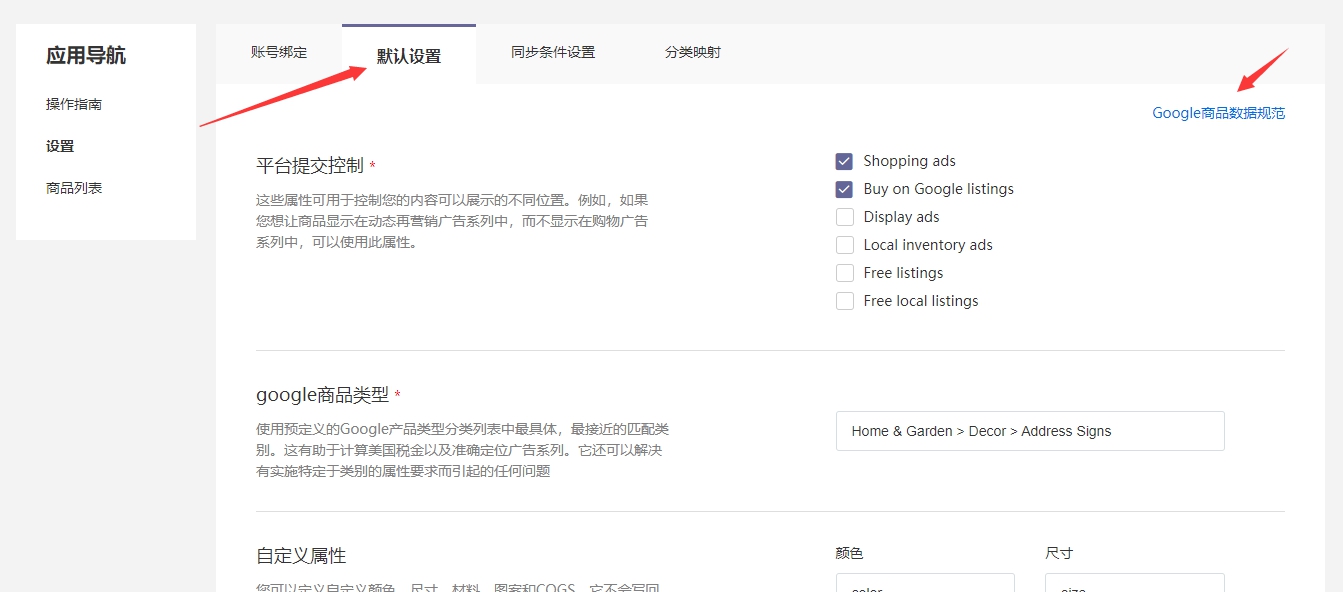The image size is (1343, 592).
Task: Tick the Local inventory ads checkbox
Action: pos(845,245)
